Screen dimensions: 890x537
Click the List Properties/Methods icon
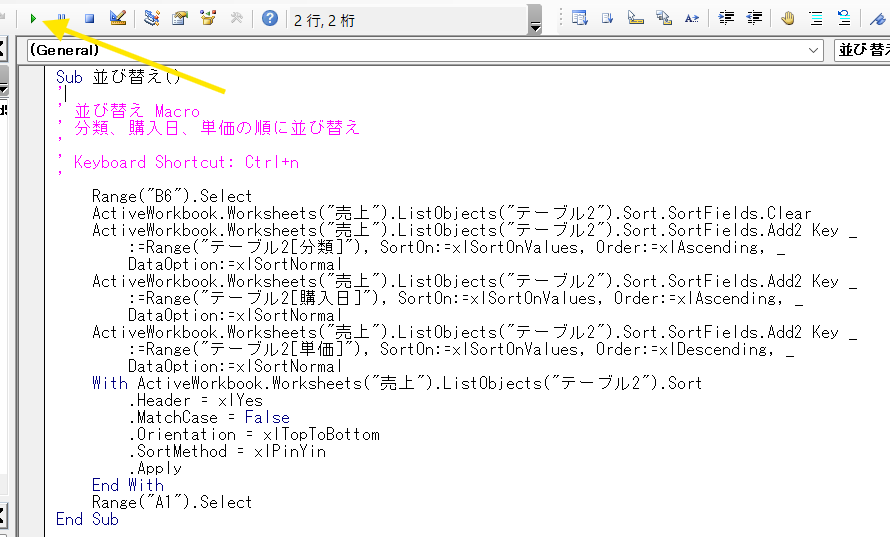(x=579, y=18)
